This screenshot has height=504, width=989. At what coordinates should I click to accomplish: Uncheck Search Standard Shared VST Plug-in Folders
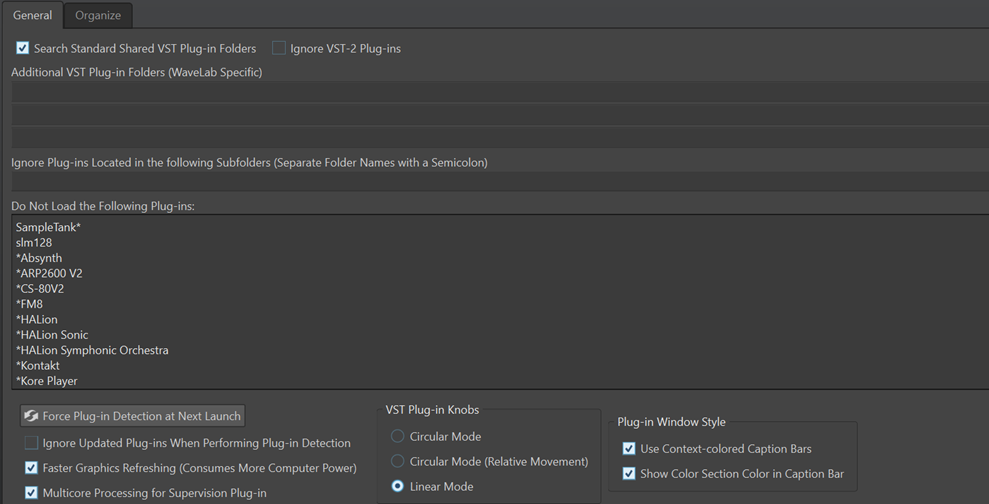pos(23,48)
